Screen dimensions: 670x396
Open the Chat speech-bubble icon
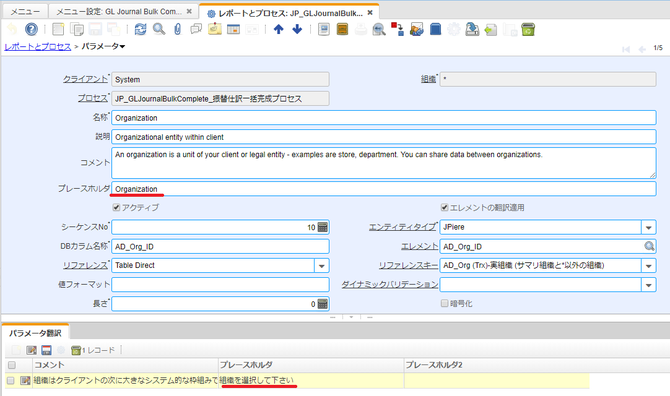(196, 29)
